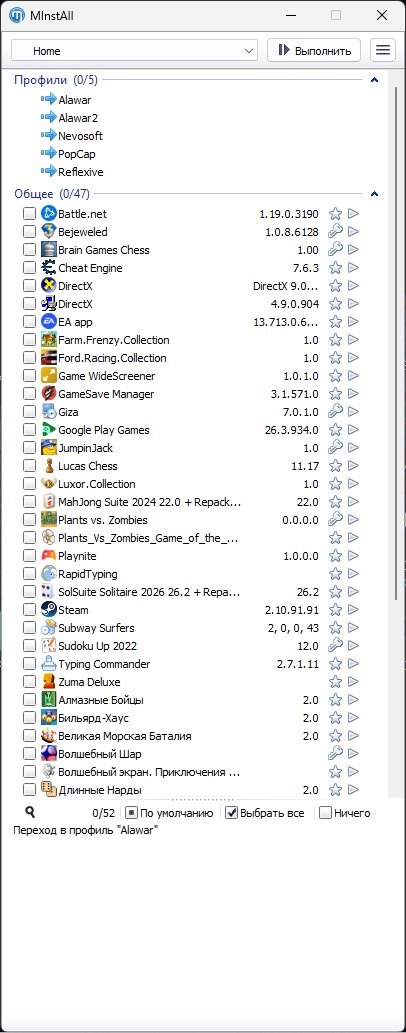Image resolution: width=406 pixels, height=1033 pixels.
Task: Click the key icon for JumpinJack
Action: (x=335, y=448)
